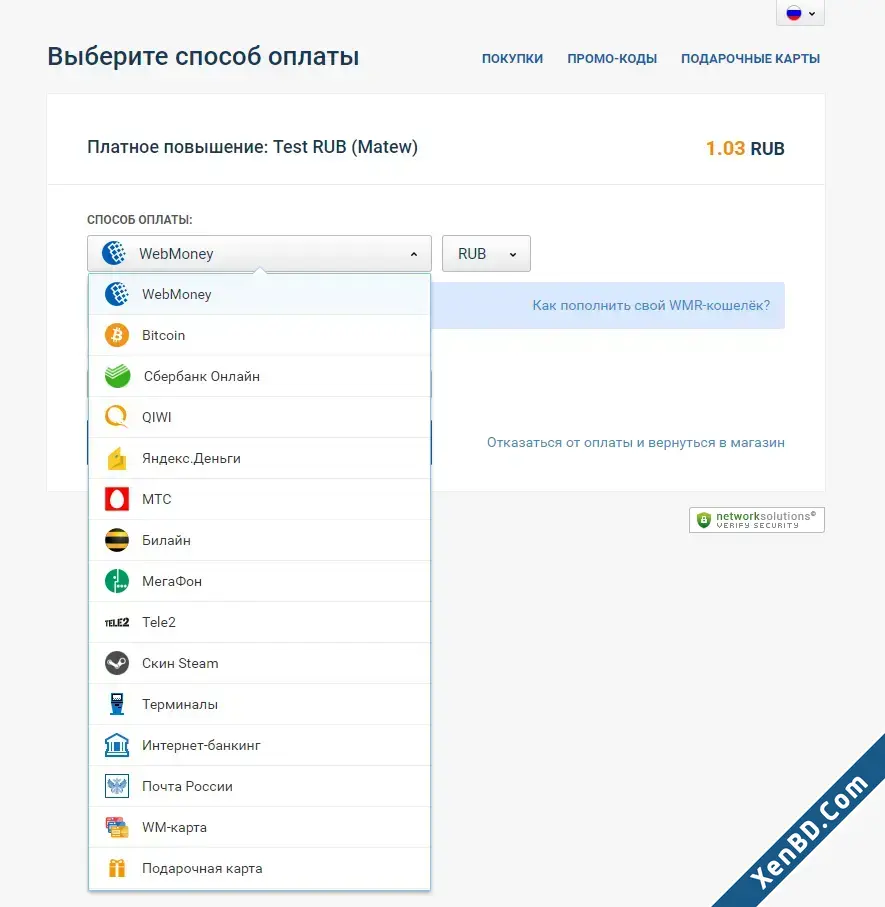This screenshot has height=907, width=885.
Task: Select МегаФон from the list
Action: pyautogui.click(x=259, y=581)
